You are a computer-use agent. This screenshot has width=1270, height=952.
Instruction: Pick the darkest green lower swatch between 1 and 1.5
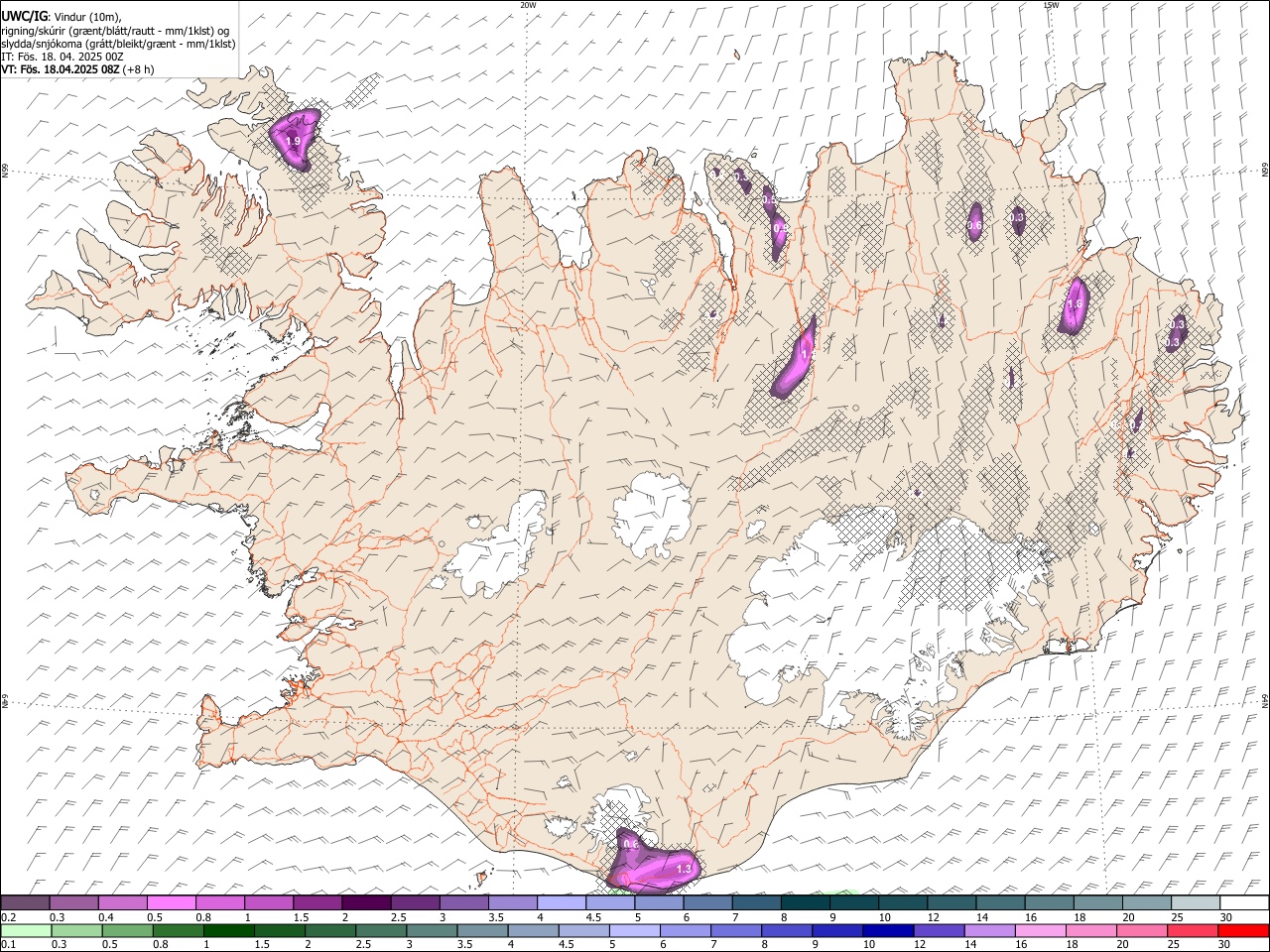229,931
